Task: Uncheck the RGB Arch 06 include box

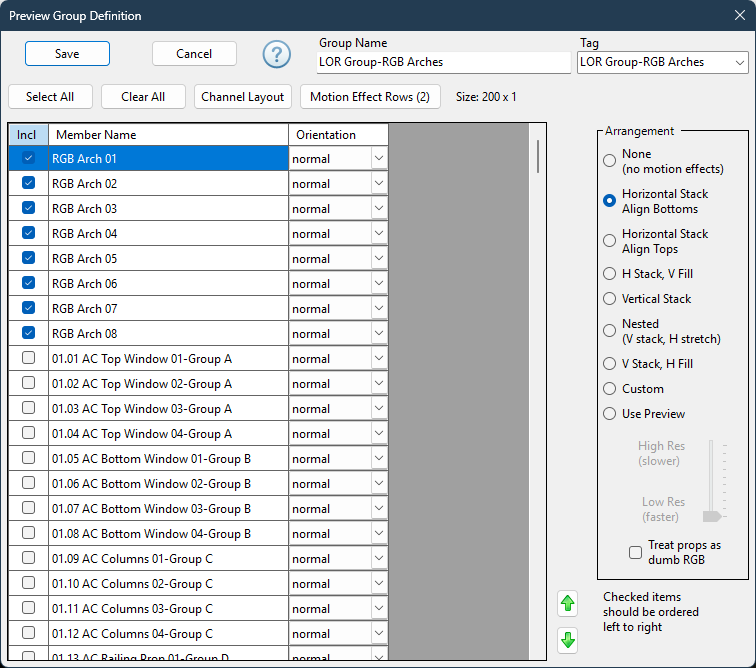Action: click(28, 283)
